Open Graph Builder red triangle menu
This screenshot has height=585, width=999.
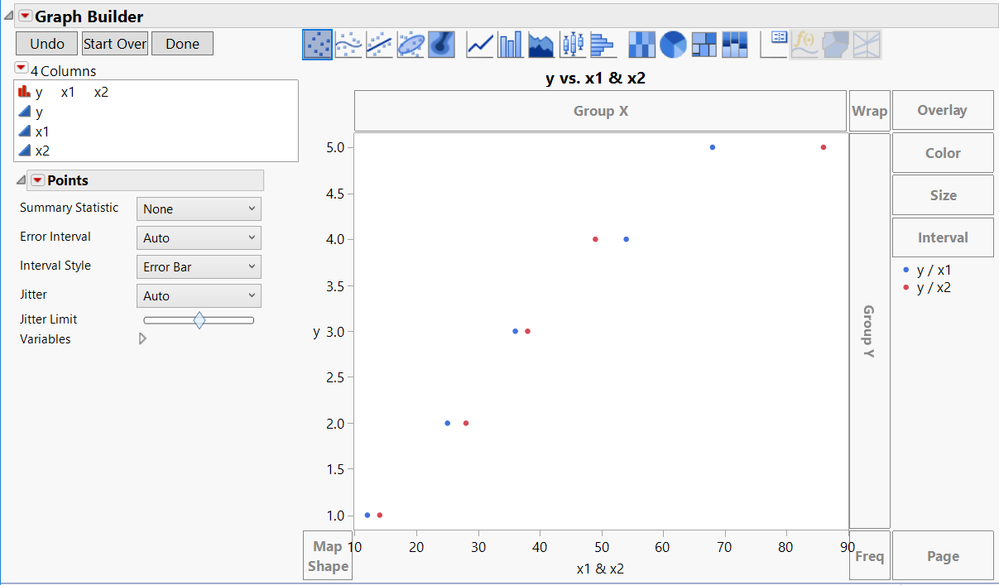25,16
